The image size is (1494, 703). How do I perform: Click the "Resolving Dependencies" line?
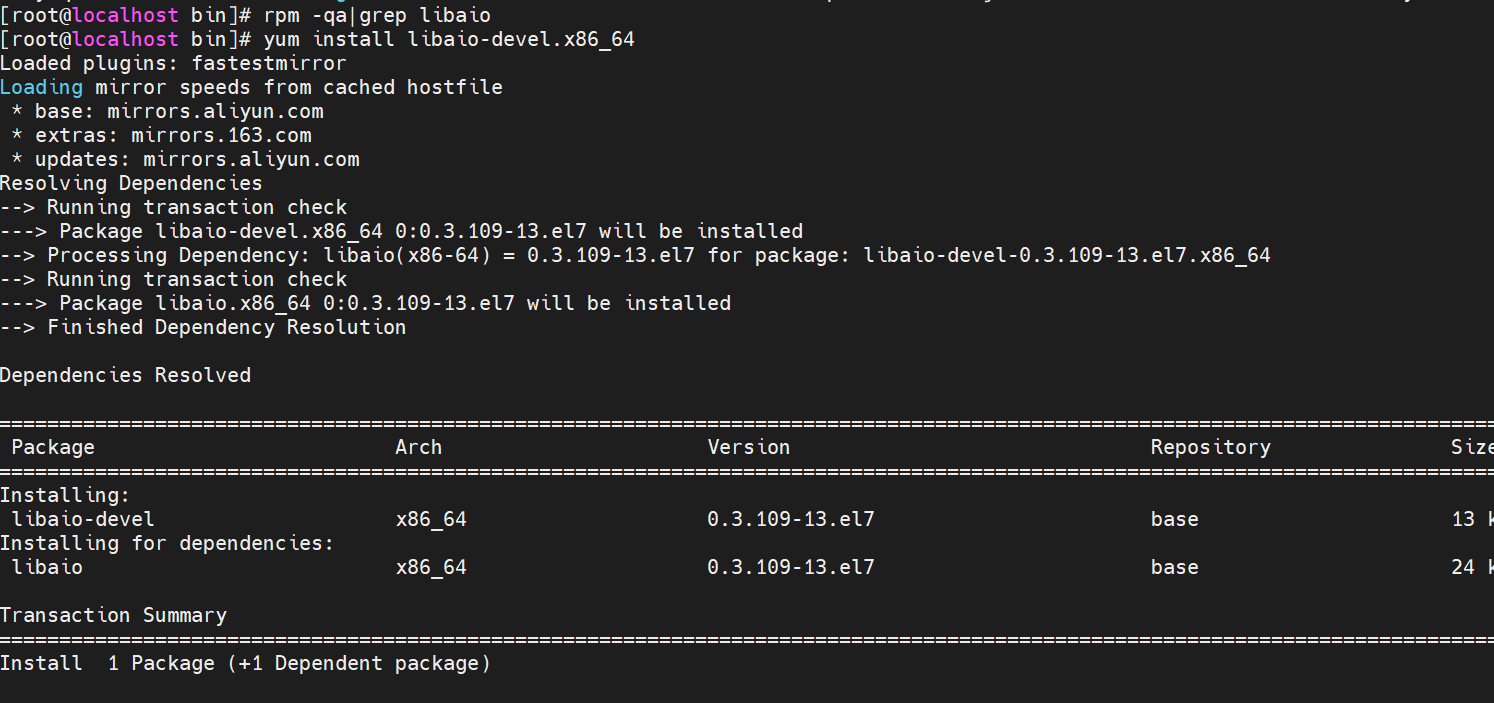pos(131,183)
